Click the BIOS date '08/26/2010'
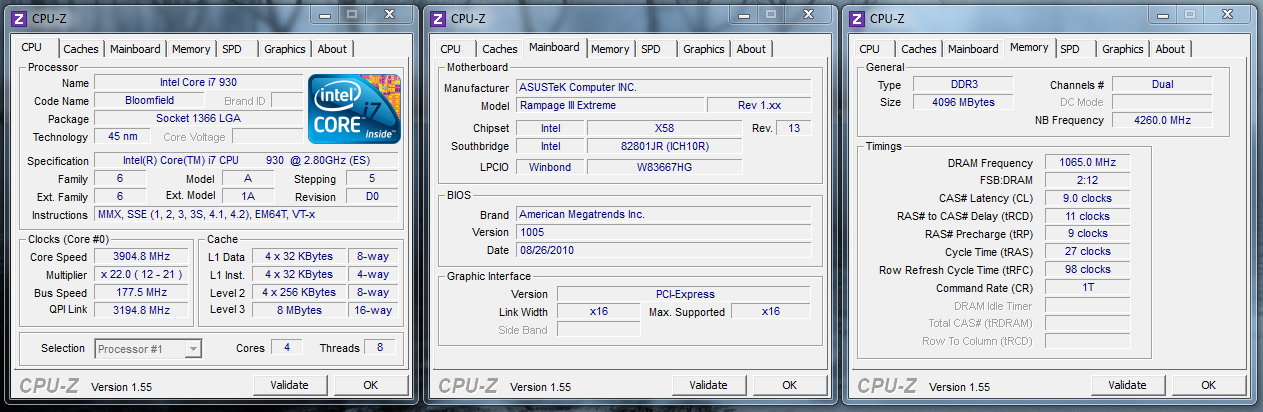 point(663,251)
